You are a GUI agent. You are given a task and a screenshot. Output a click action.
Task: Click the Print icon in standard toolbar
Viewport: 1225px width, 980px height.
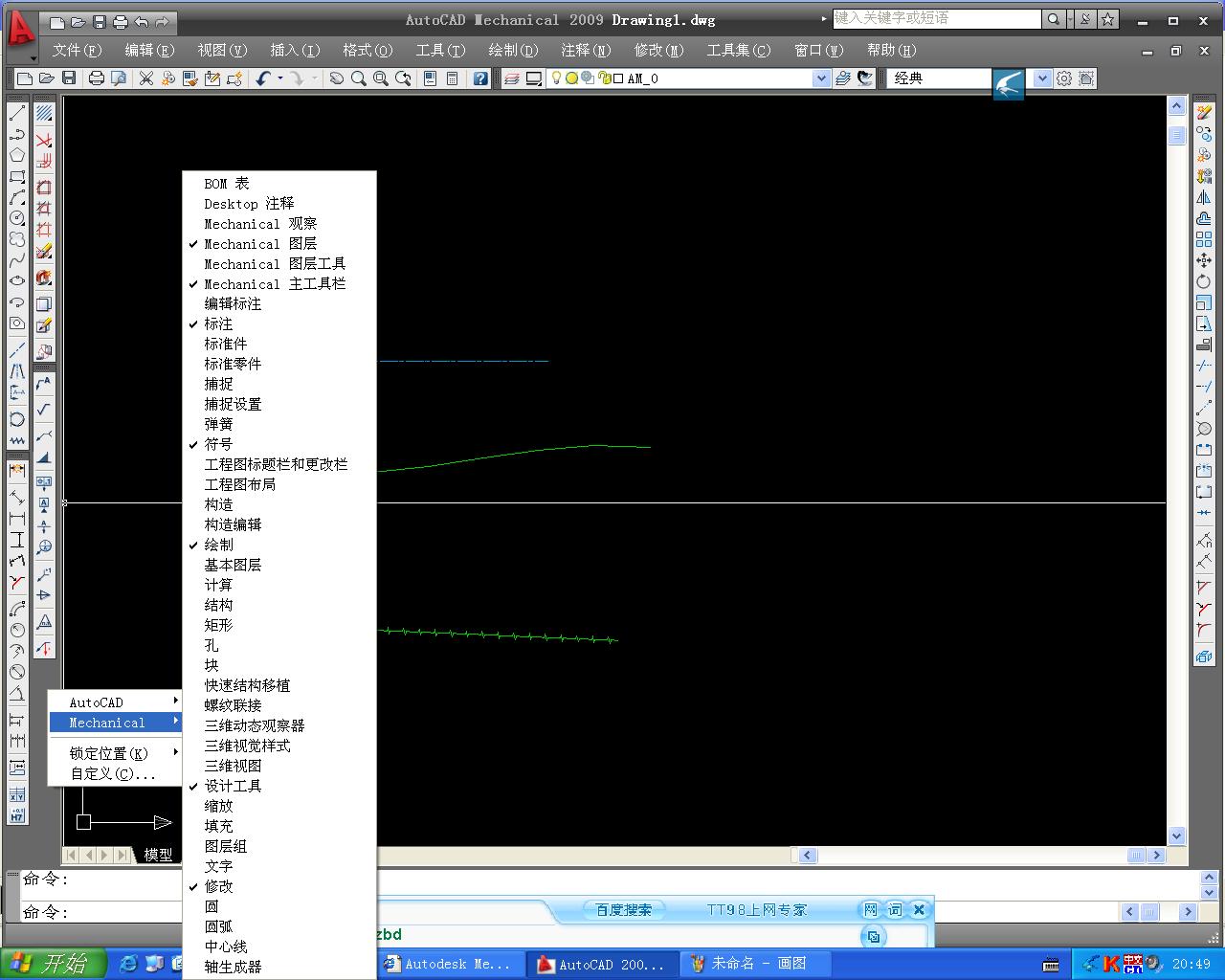coord(97,78)
